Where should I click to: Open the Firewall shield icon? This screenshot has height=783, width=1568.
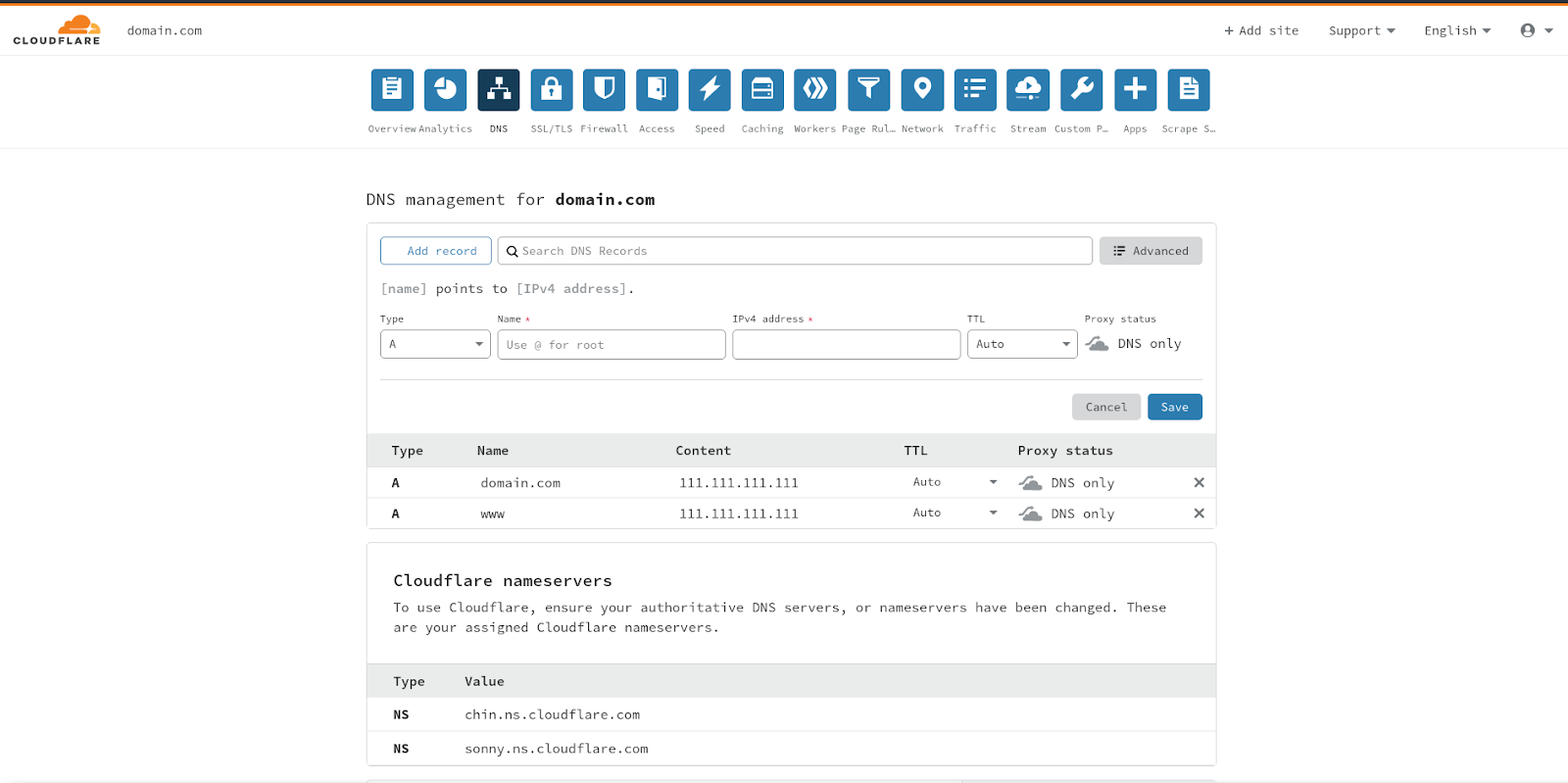[x=604, y=90]
